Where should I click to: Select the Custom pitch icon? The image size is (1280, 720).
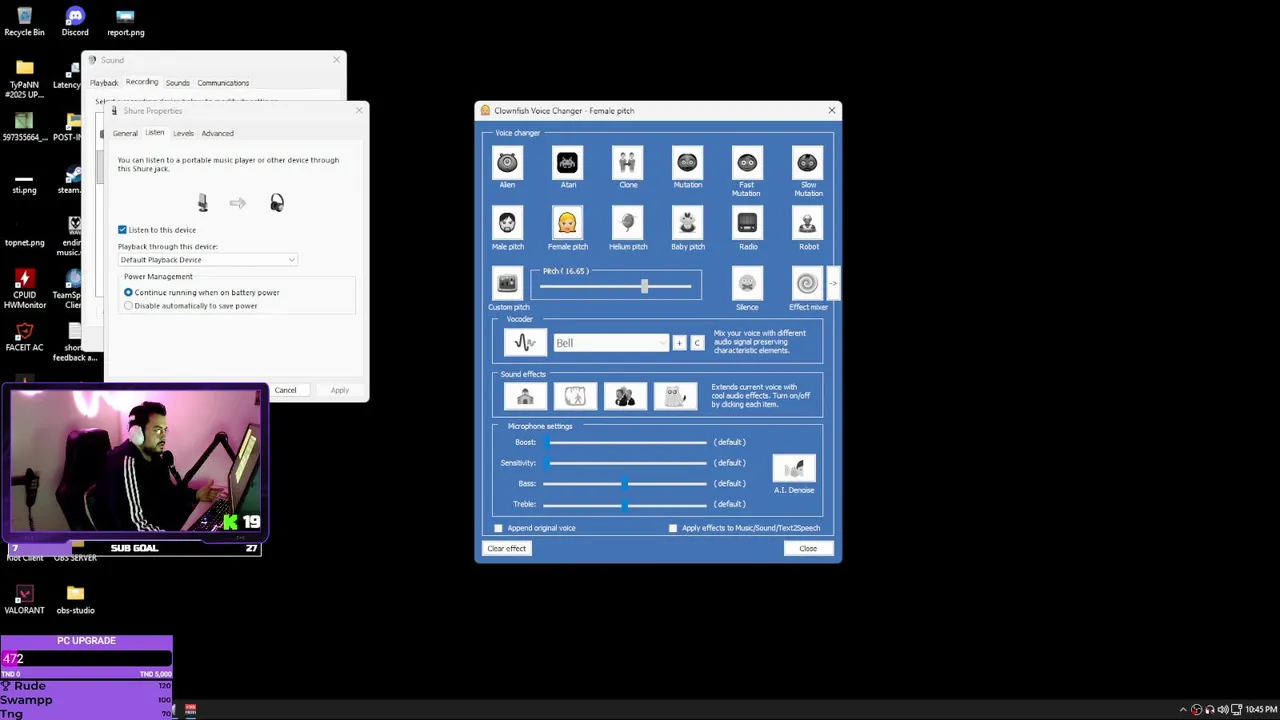tap(508, 283)
